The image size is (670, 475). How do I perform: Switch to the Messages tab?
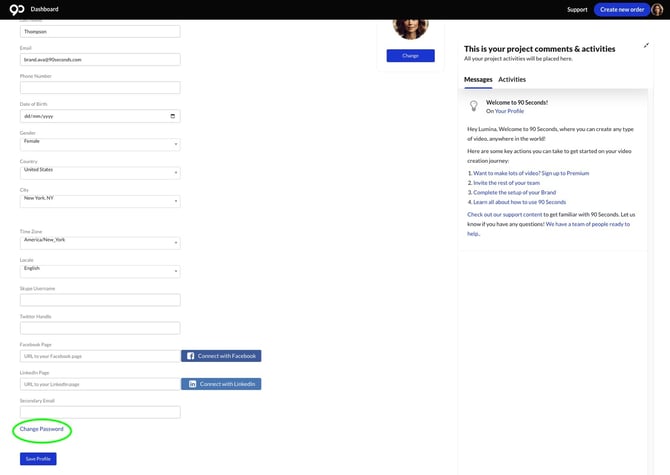(x=478, y=79)
